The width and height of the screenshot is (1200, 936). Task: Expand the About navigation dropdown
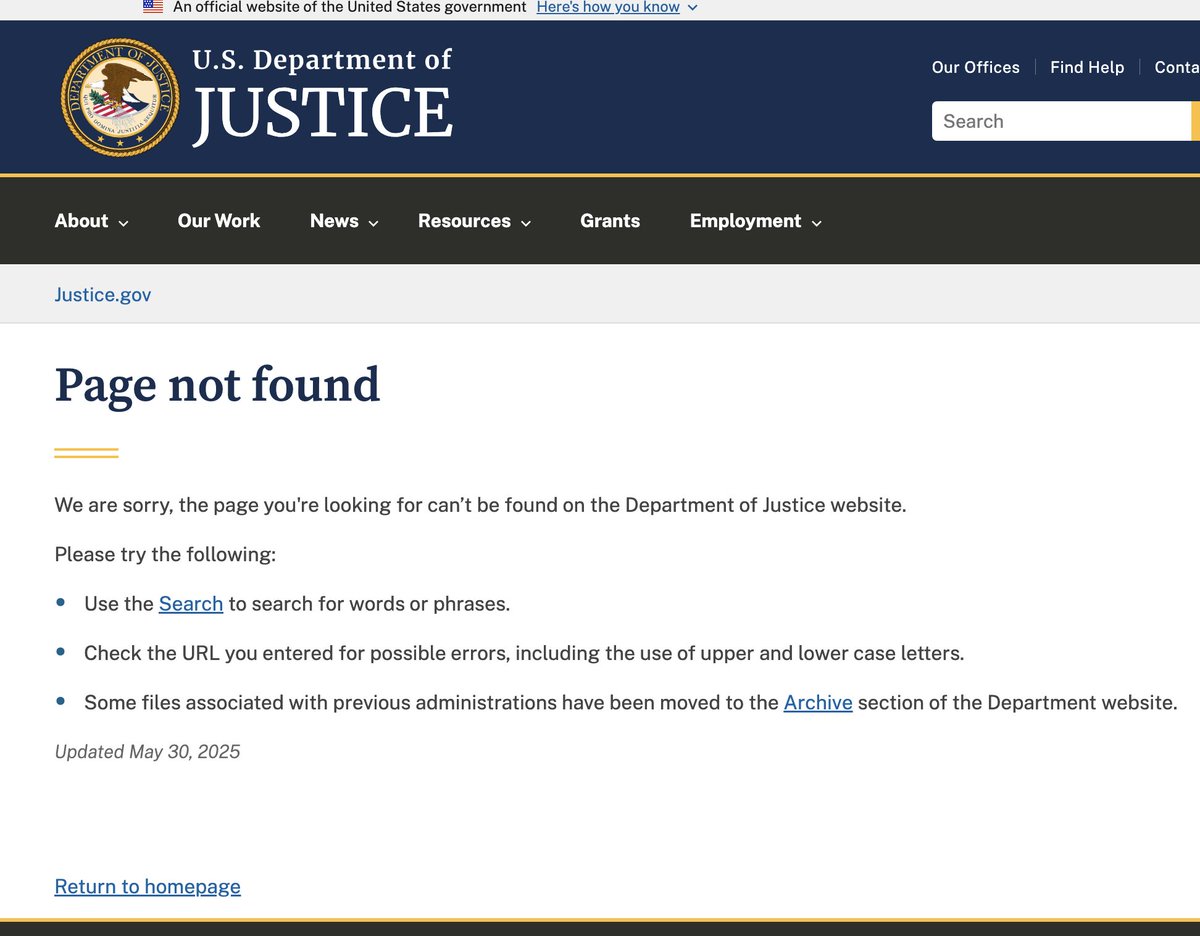(x=91, y=221)
